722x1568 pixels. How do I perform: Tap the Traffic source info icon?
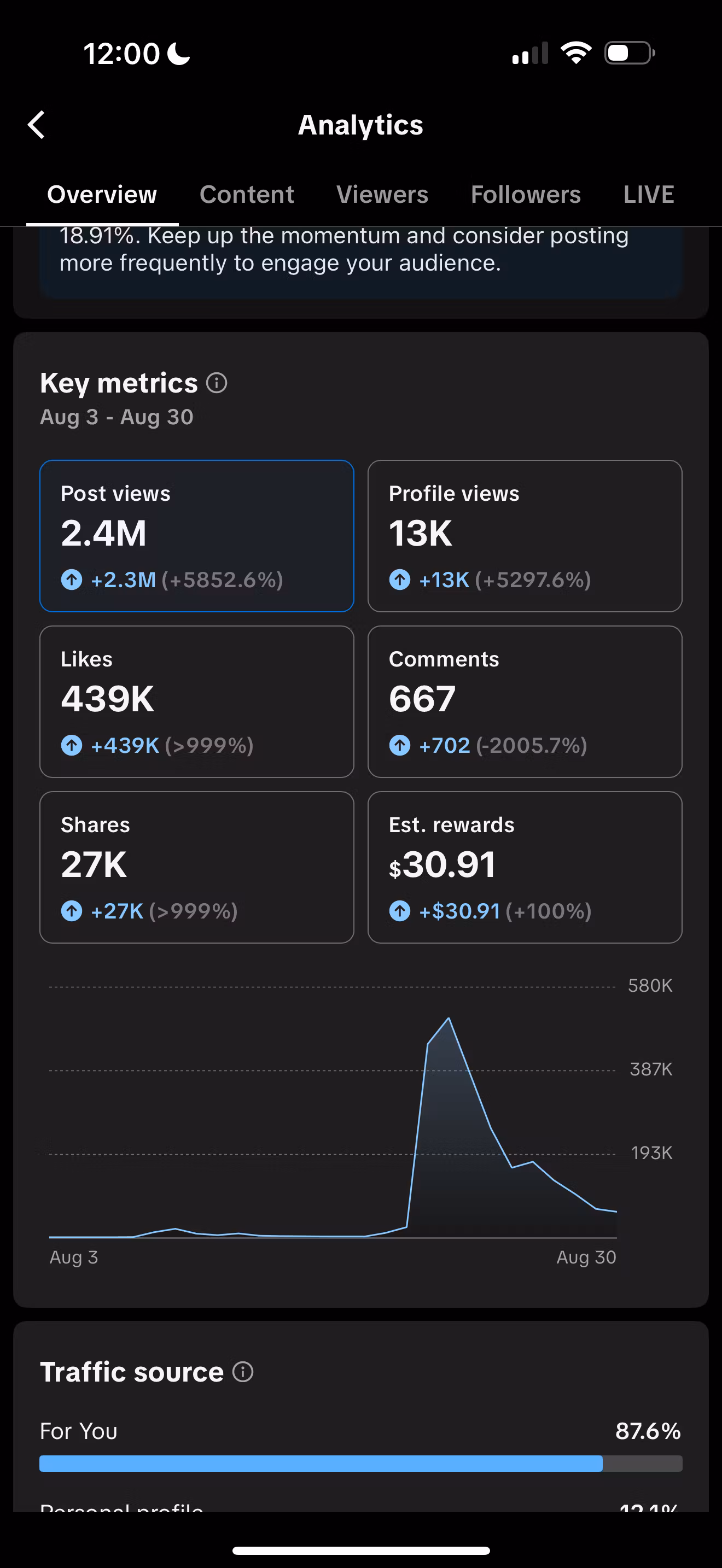click(243, 1371)
